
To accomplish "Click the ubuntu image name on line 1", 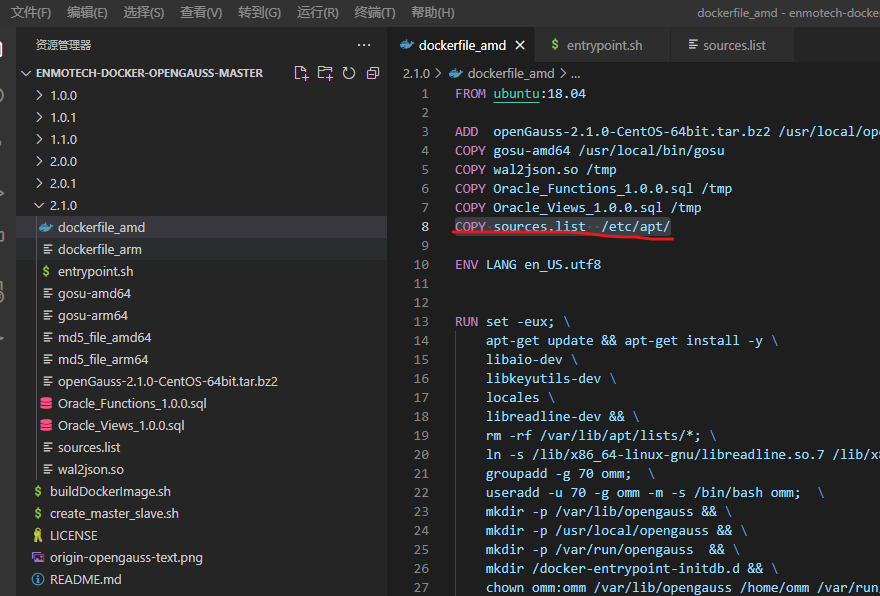I will [x=516, y=94].
